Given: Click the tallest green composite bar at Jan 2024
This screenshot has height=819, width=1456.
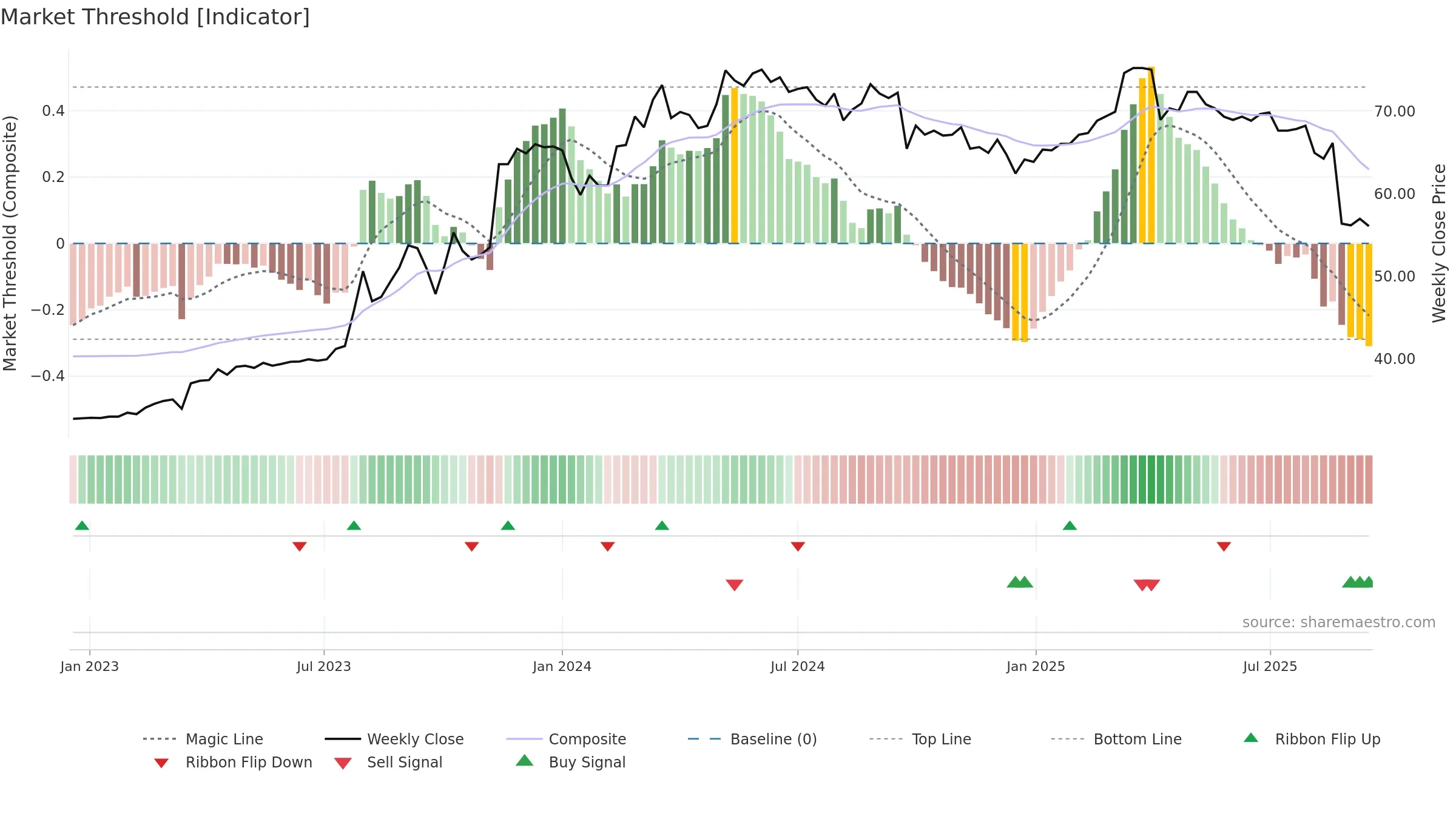Looking at the screenshot, I should click(x=562, y=176).
